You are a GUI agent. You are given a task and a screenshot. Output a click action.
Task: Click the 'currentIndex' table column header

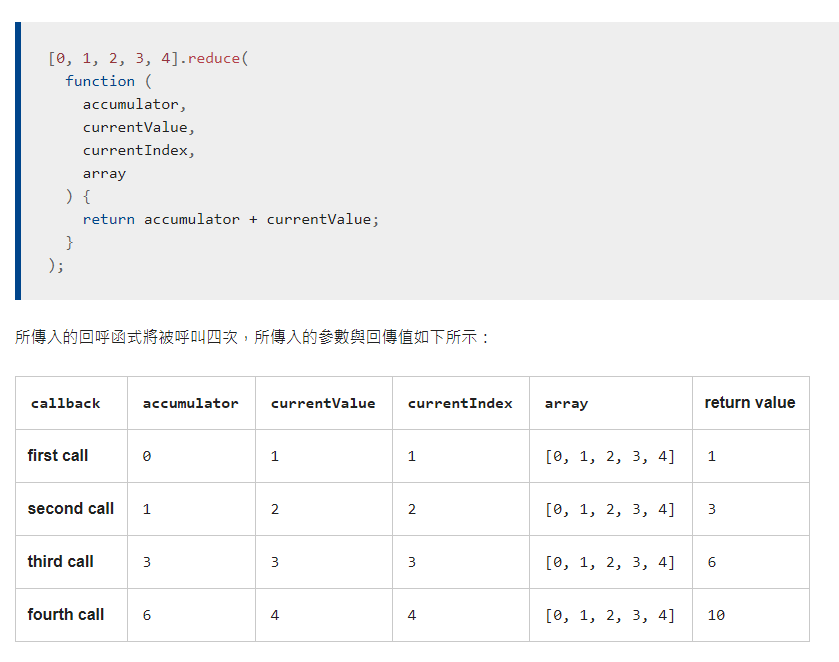click(x=460, y=404)
